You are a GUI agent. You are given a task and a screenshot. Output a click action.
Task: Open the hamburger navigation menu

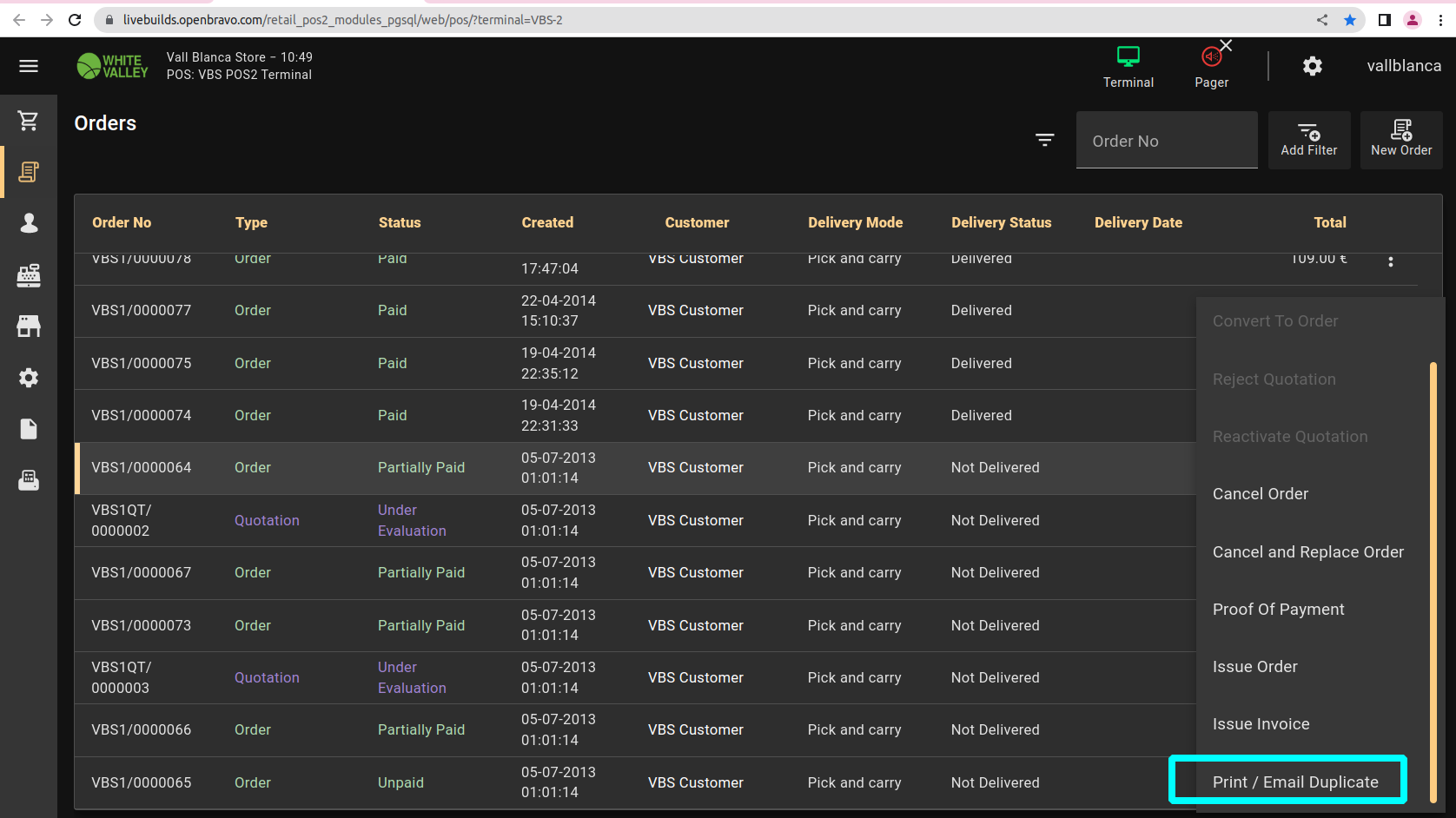point(29,66)
